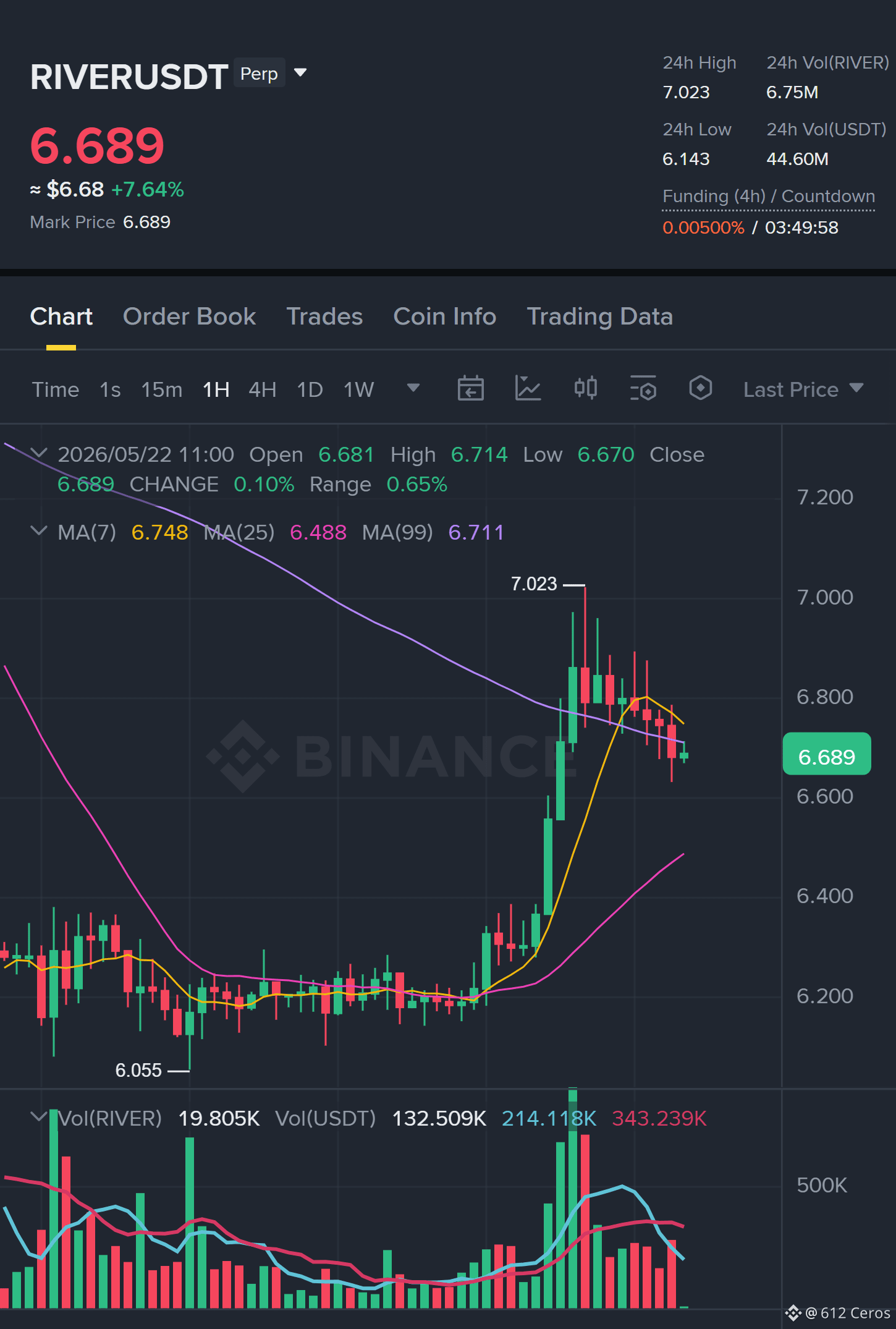896x1329 pixels.
Task: Open the Last Price dropdown
Action: (x=803, y=389)
